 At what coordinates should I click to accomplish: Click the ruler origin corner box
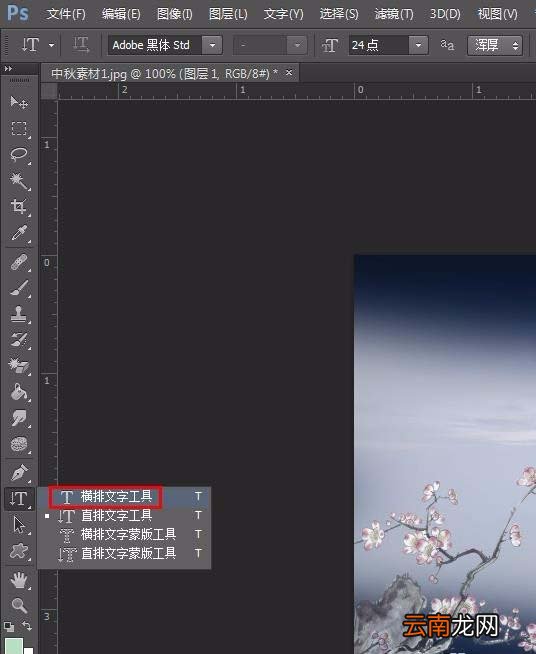pyautogui.click(x=49, y=91)
